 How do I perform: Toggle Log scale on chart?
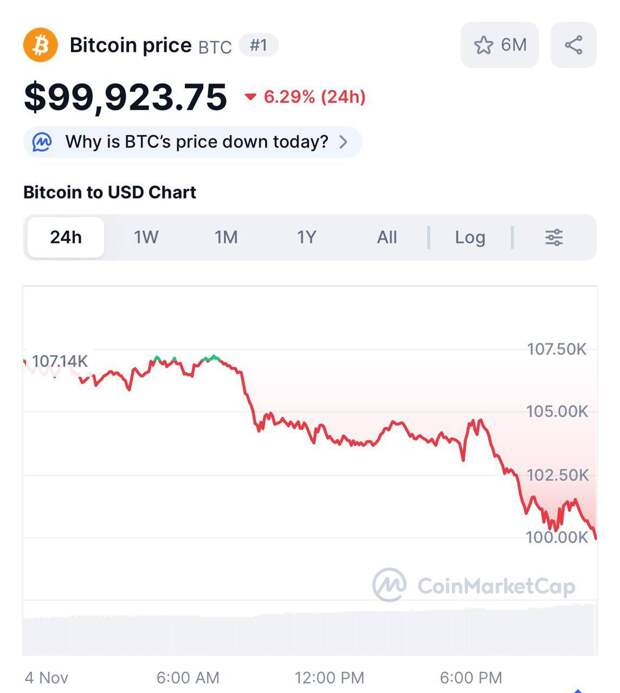coord(470,237)
